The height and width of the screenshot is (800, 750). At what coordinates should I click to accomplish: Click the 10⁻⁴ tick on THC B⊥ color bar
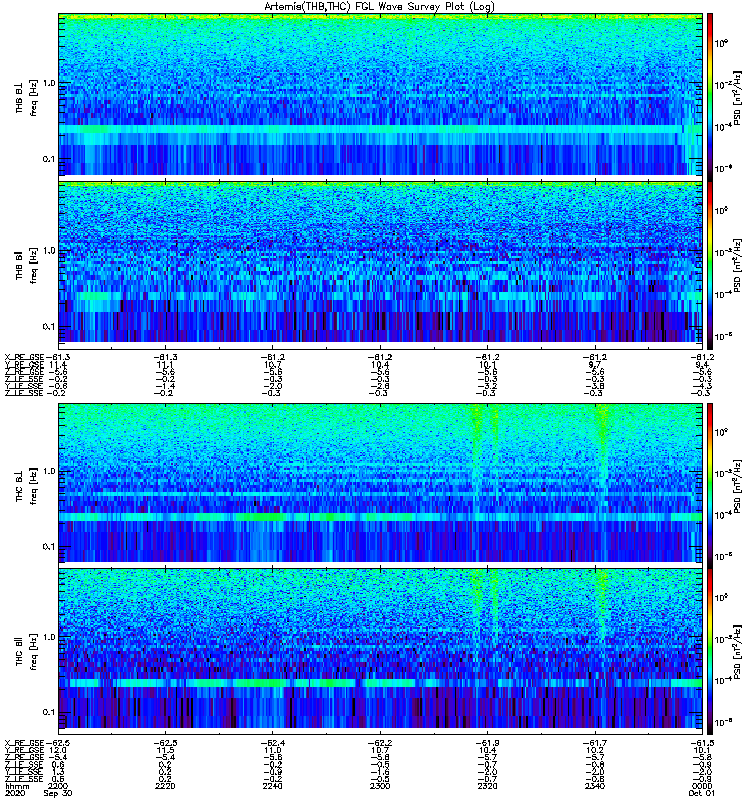pos(722,515)
